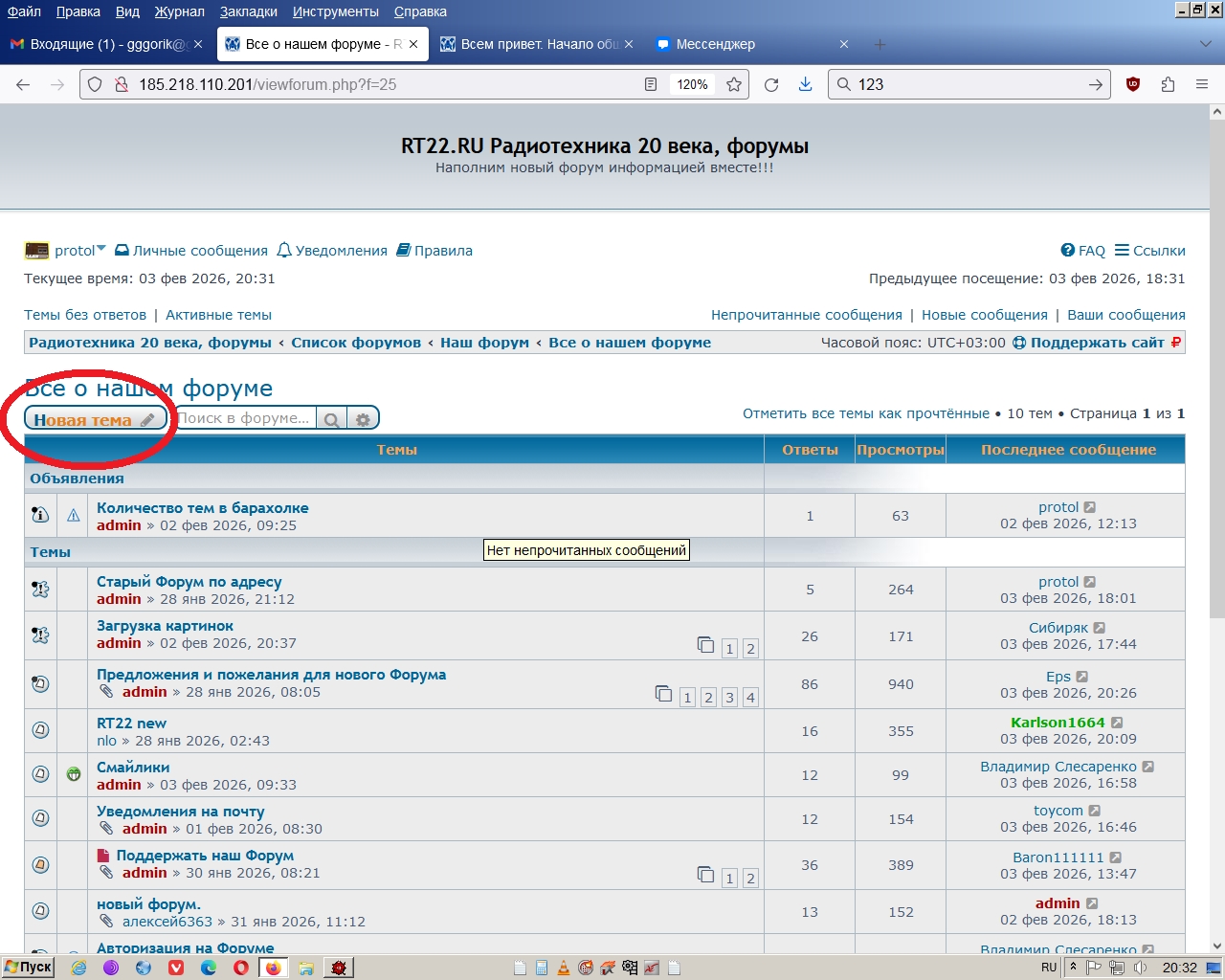Bookmark this page with star icon

click(x=734, y=84)
